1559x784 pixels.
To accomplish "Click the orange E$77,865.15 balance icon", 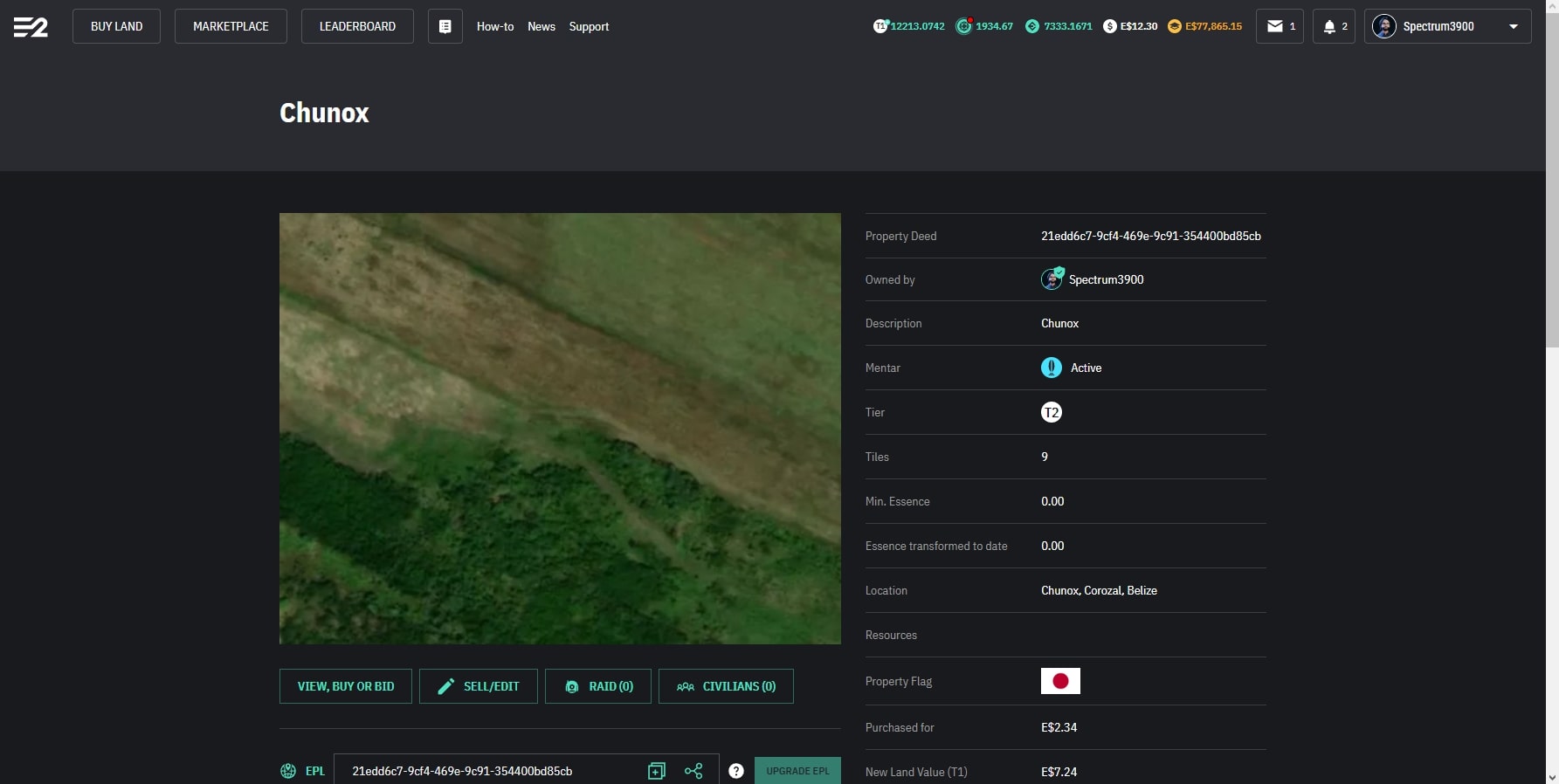I will tap(1175, 26).
